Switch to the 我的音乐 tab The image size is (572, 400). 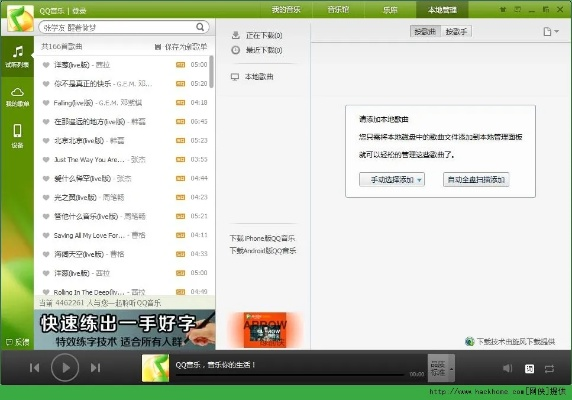point(286,9)
